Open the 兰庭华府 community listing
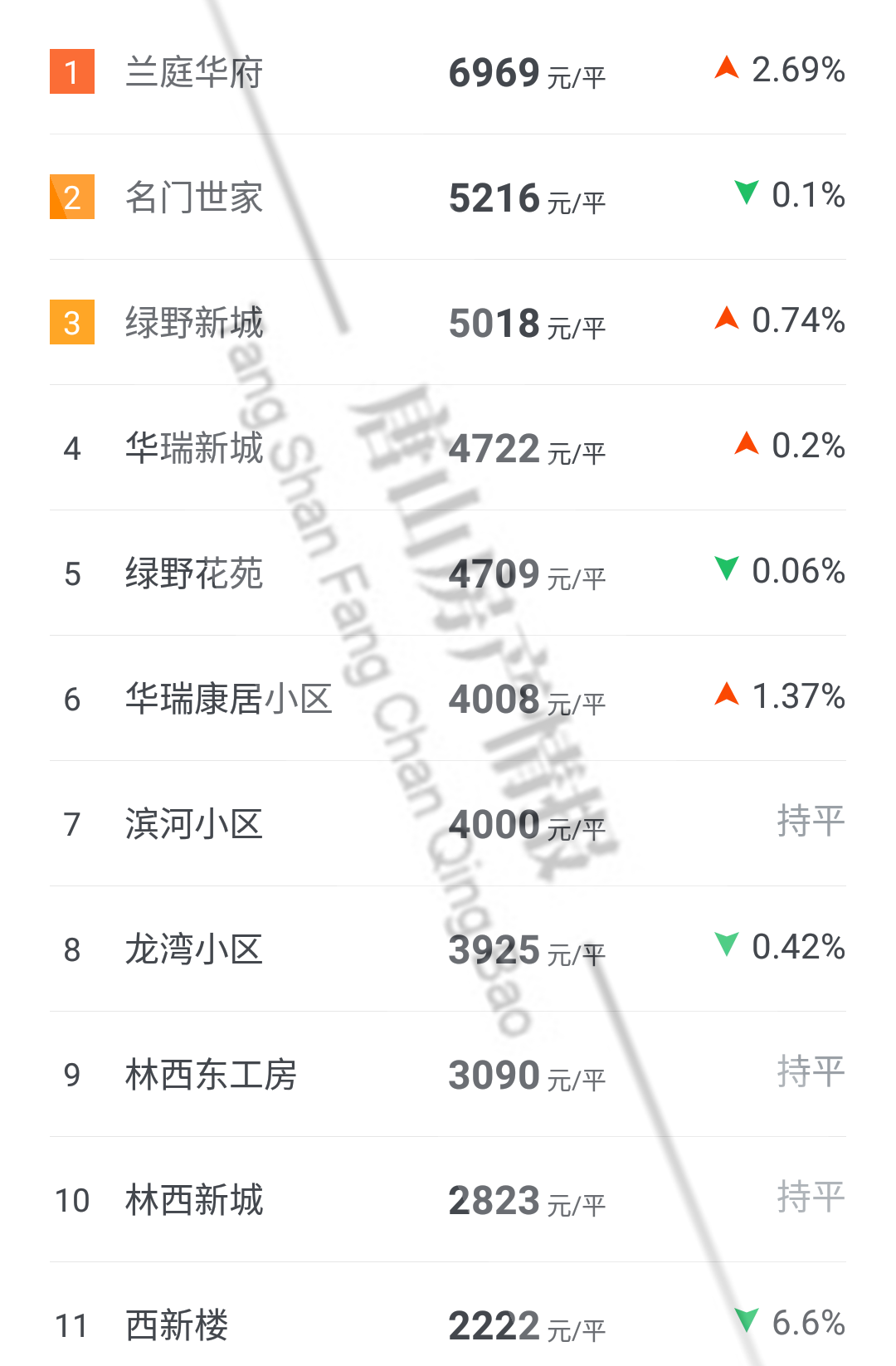 pos(194,72)
